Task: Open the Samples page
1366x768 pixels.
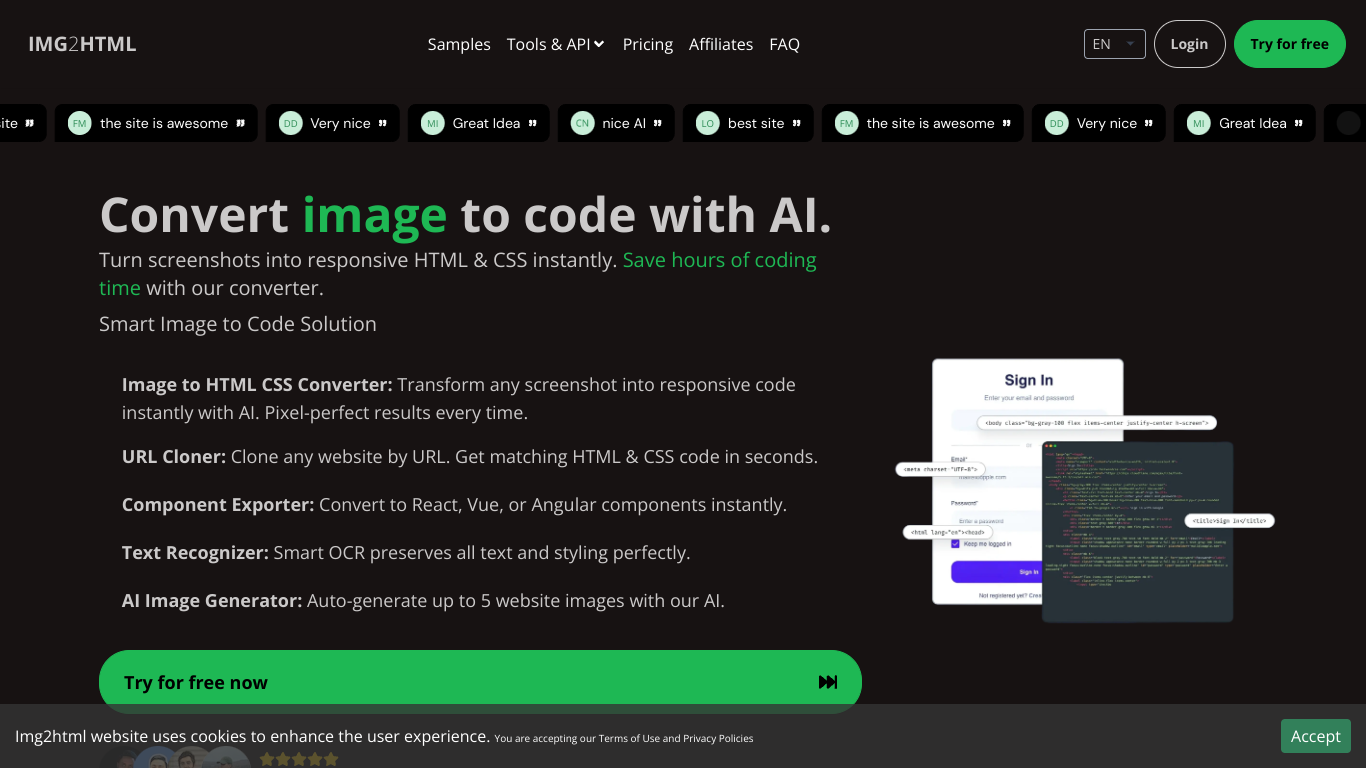Action: point(459,44)
